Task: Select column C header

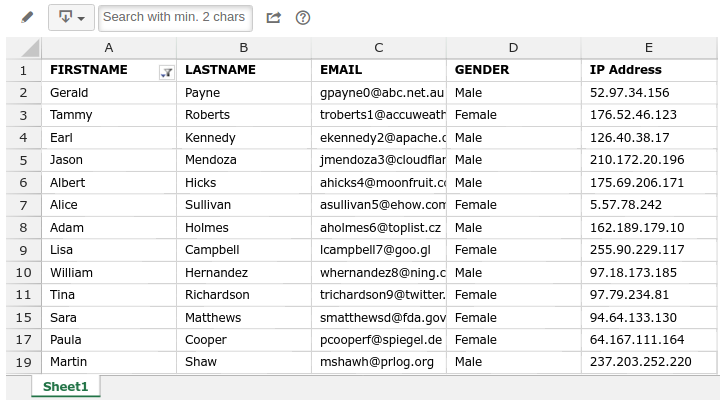Action: [x=379, y=48]
